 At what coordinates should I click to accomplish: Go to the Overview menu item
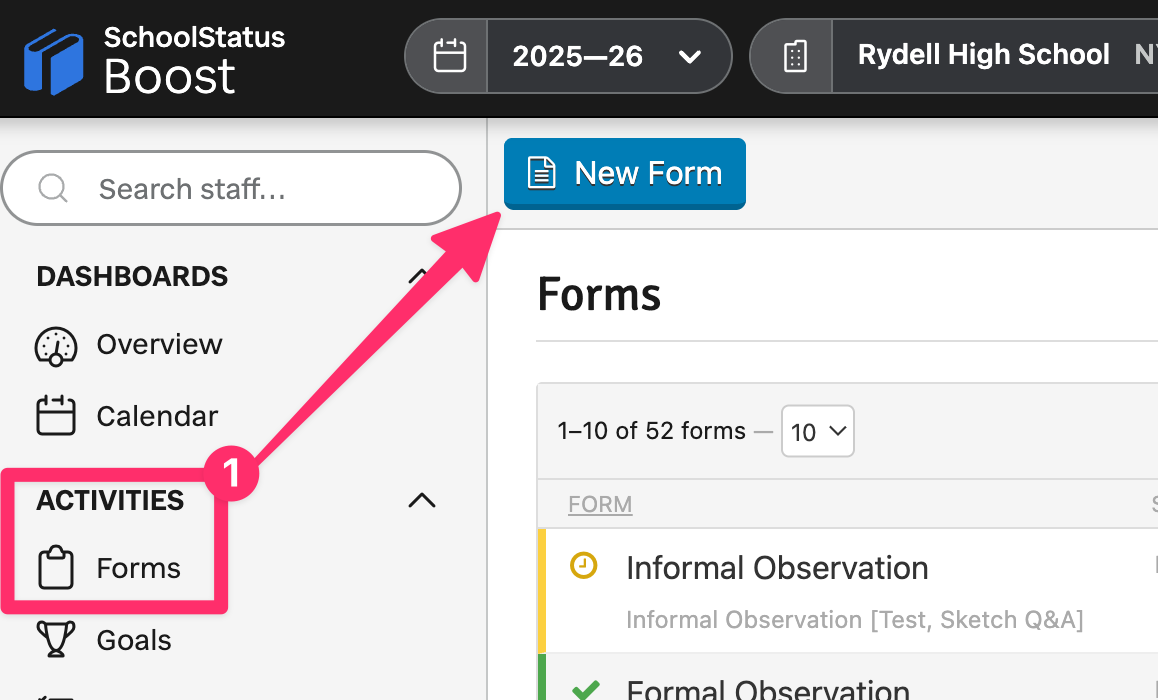pos(159,344)
